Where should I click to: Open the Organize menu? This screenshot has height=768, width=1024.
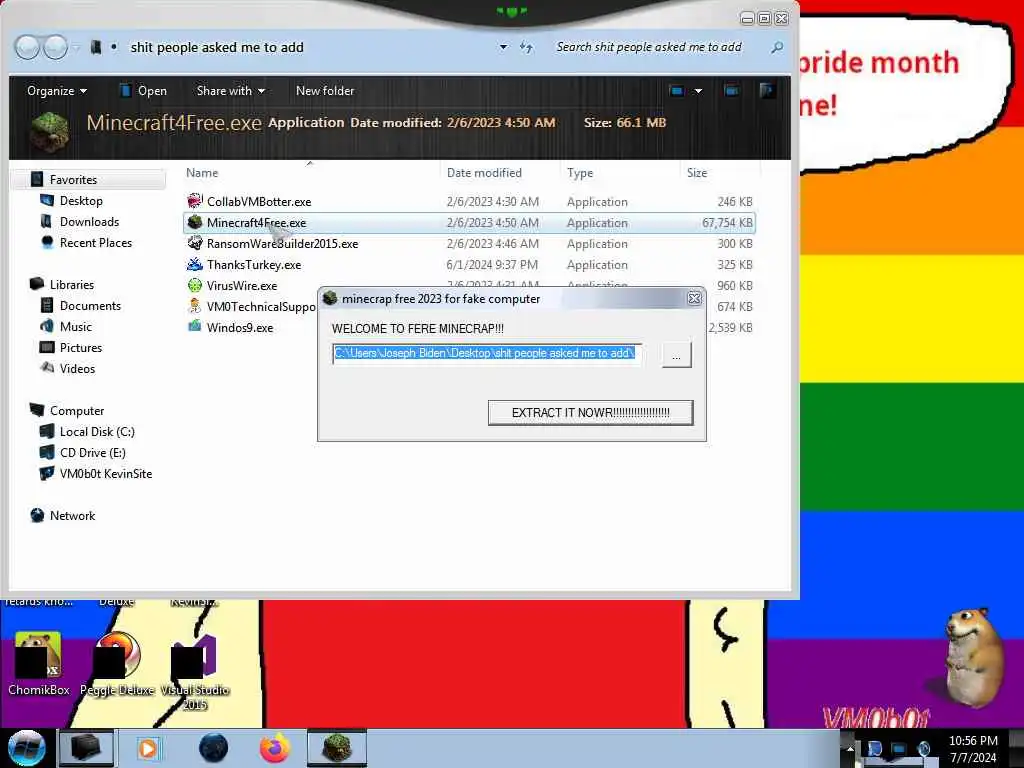point(57,91)
